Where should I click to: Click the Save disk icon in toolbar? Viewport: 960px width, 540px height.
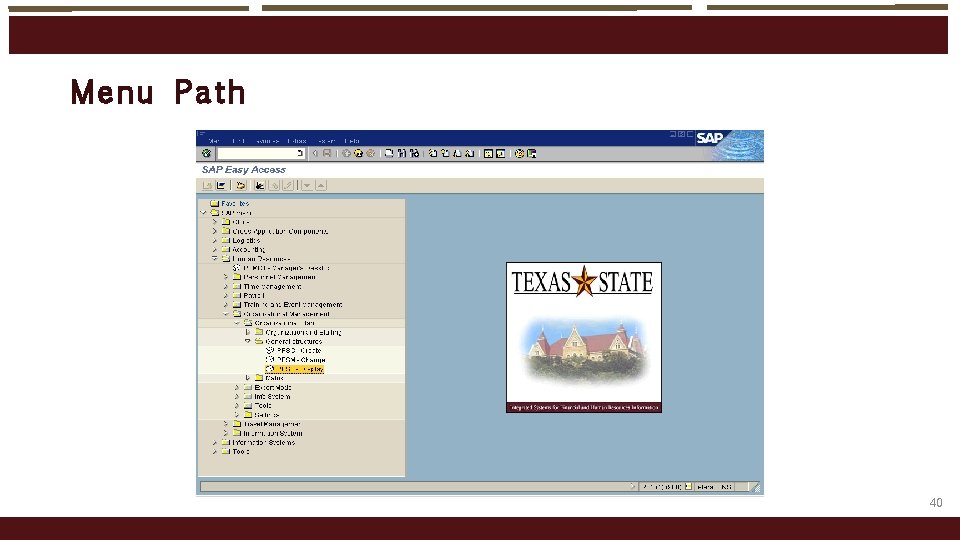pyautogui.click(x=327, y=153)
